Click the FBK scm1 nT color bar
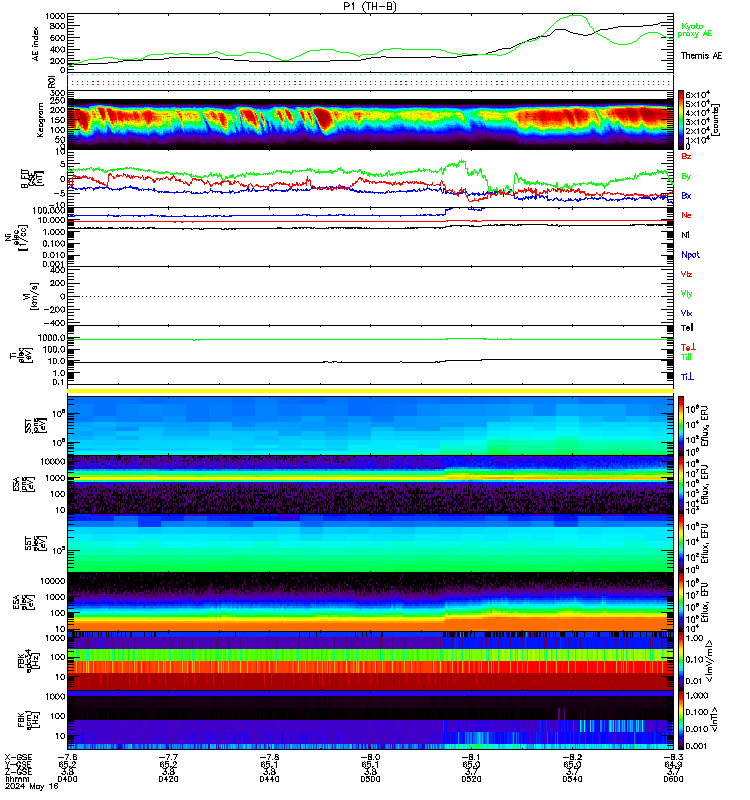This screenshot has width=750, height=800. click(681, 720)
